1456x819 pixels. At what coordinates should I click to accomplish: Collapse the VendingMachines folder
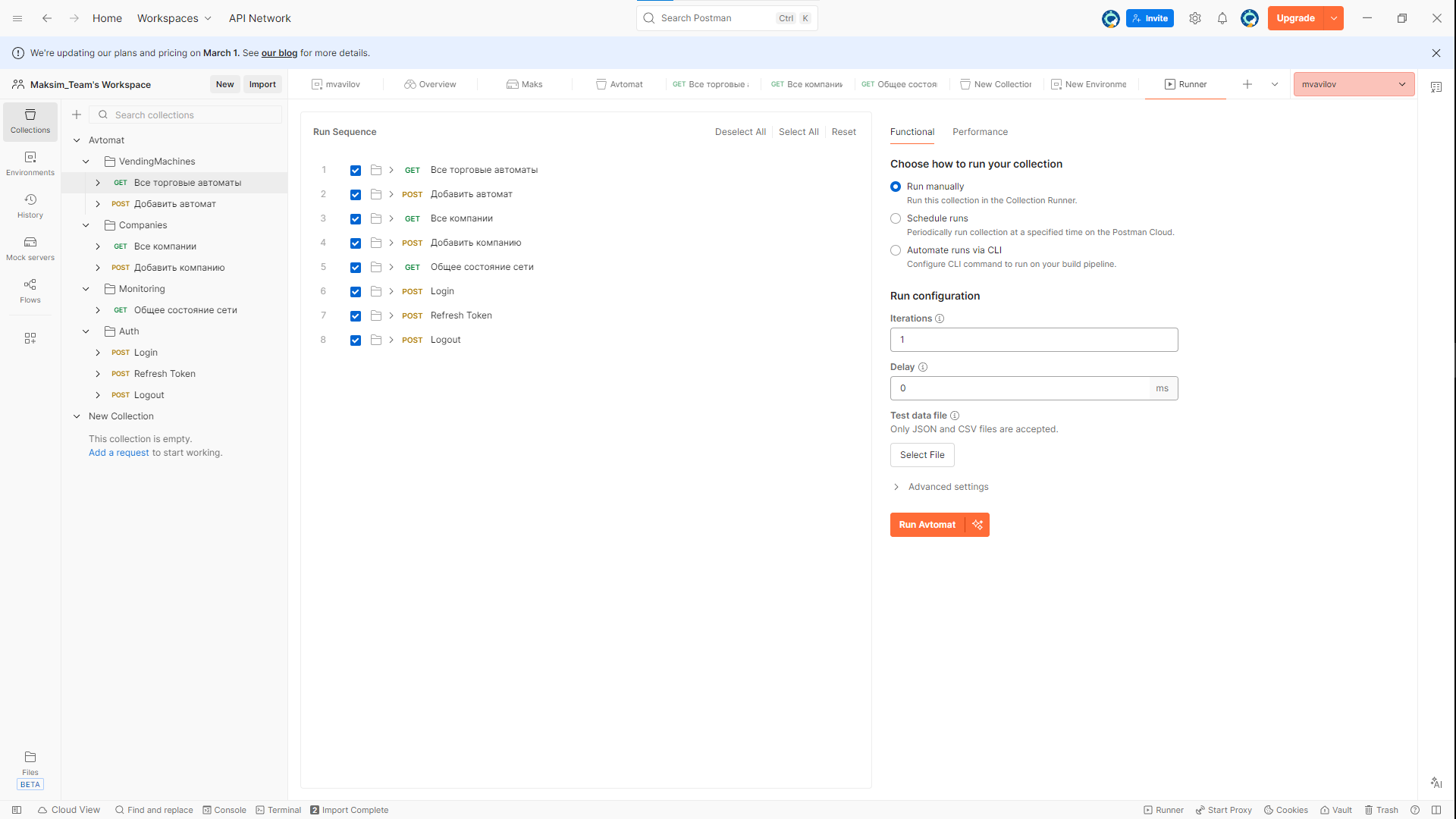(86, 162)
